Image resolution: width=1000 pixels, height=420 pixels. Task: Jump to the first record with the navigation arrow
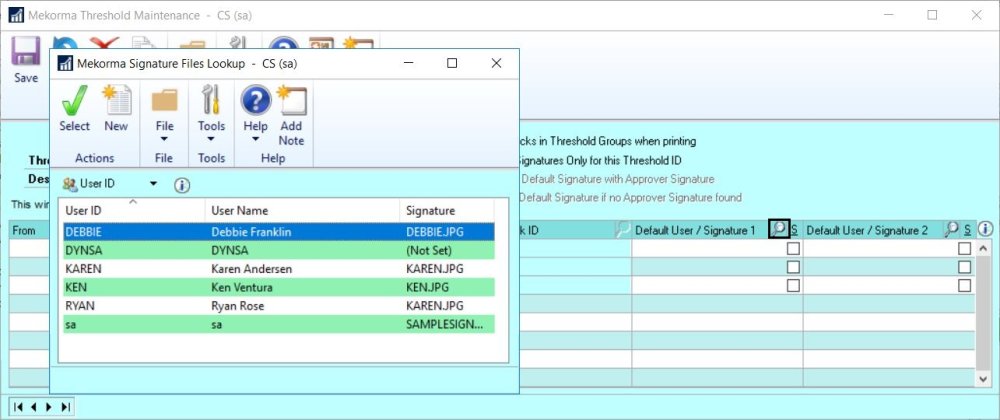[18, 407]
